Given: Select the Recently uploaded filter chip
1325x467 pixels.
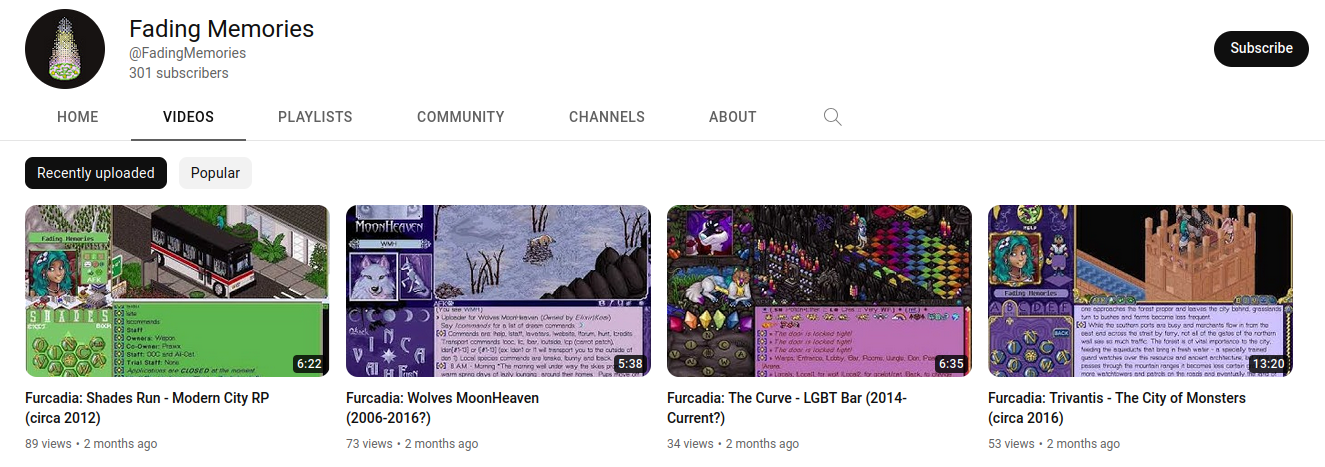Looking at the screenshot, I should tap(96, 173).
